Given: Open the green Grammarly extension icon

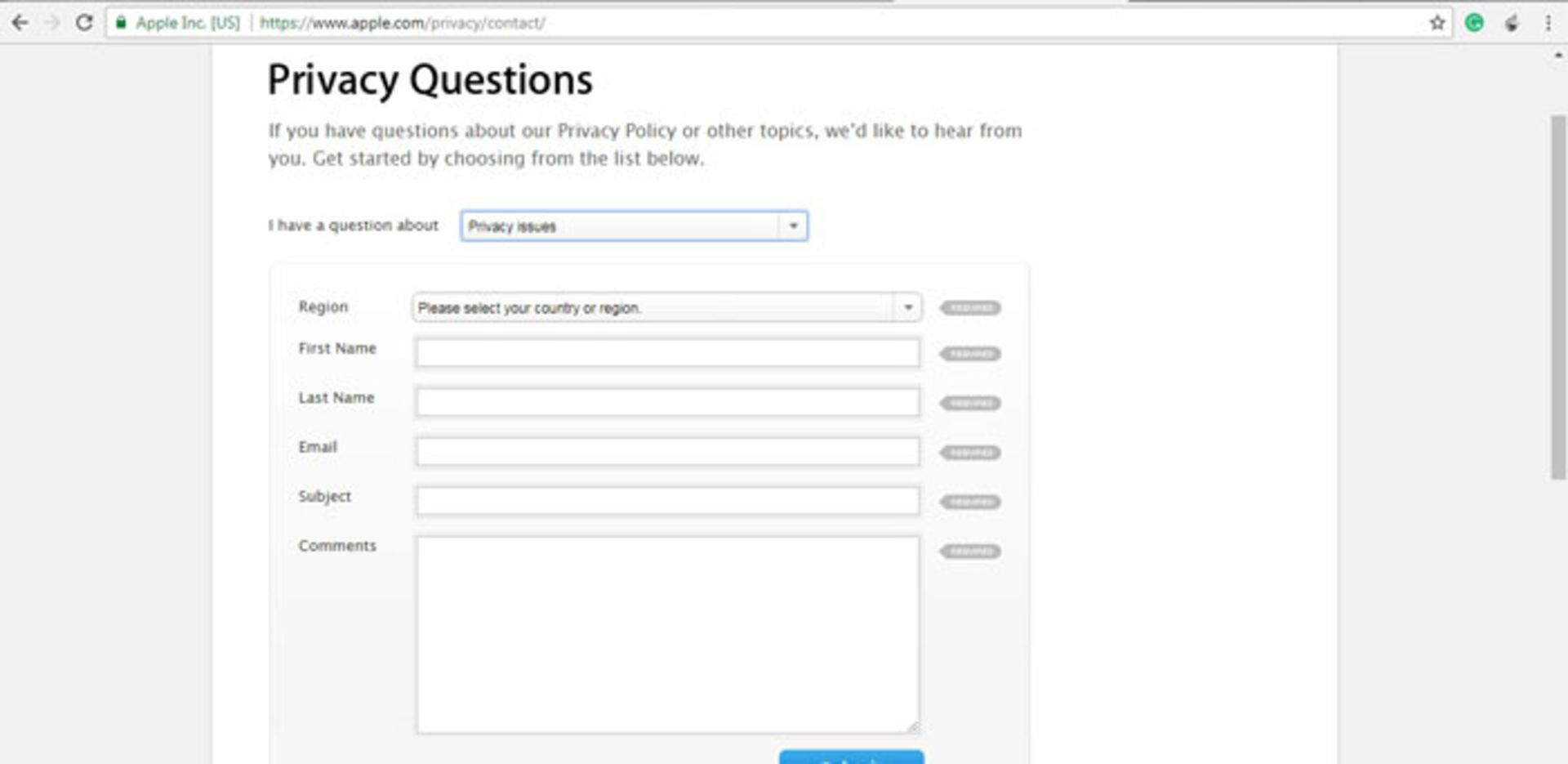Looking at the screenshot, I should pyautogui.click(x=1474, y=23).
